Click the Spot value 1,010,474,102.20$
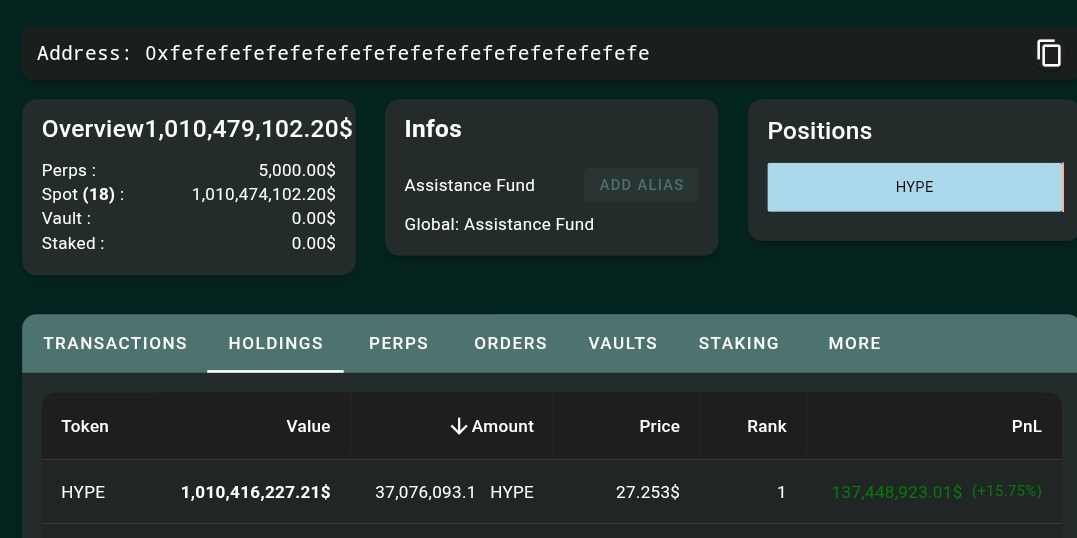 pyautogui.click(x=264, y=194)
